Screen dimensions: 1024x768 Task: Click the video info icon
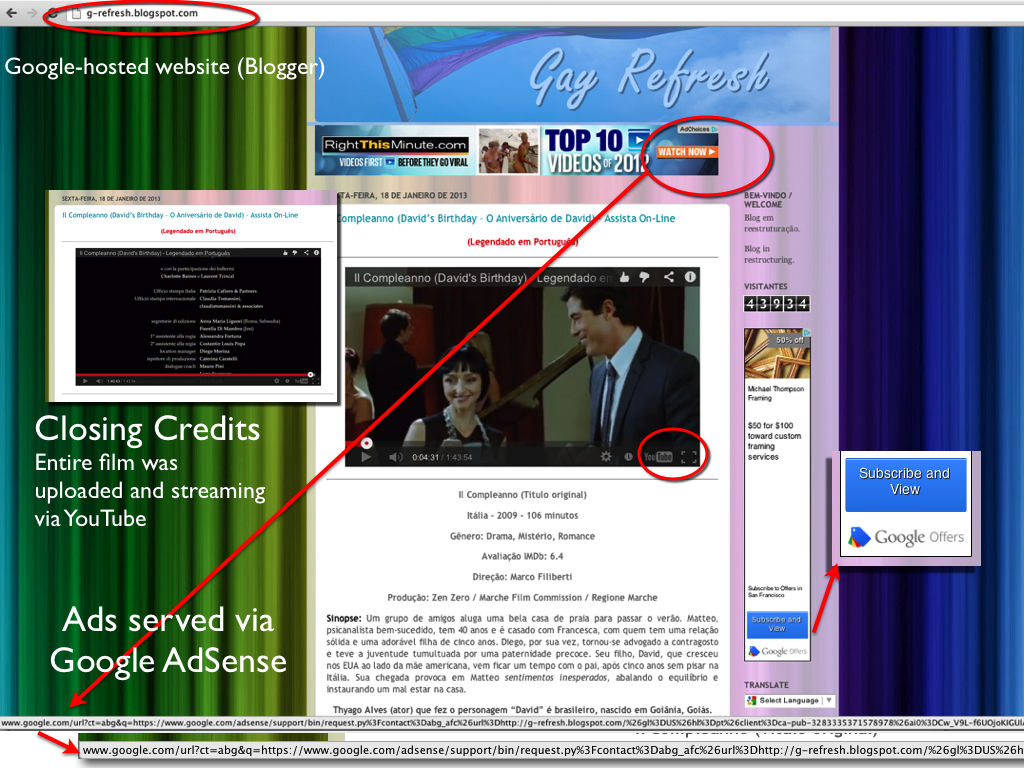coord(690,277)
